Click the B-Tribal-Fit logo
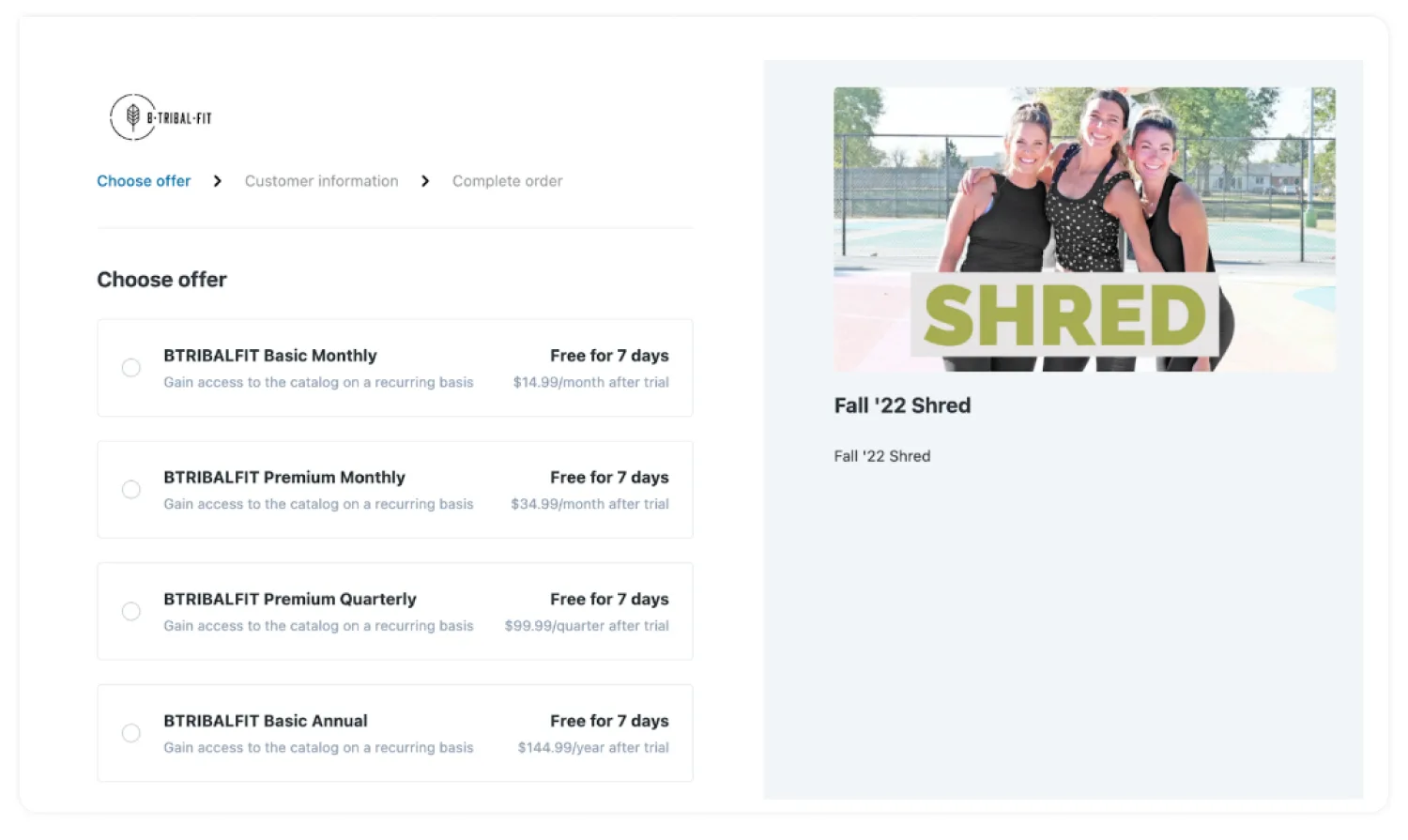The width and height of the screenshot is (1408, 840). point(161,117)
